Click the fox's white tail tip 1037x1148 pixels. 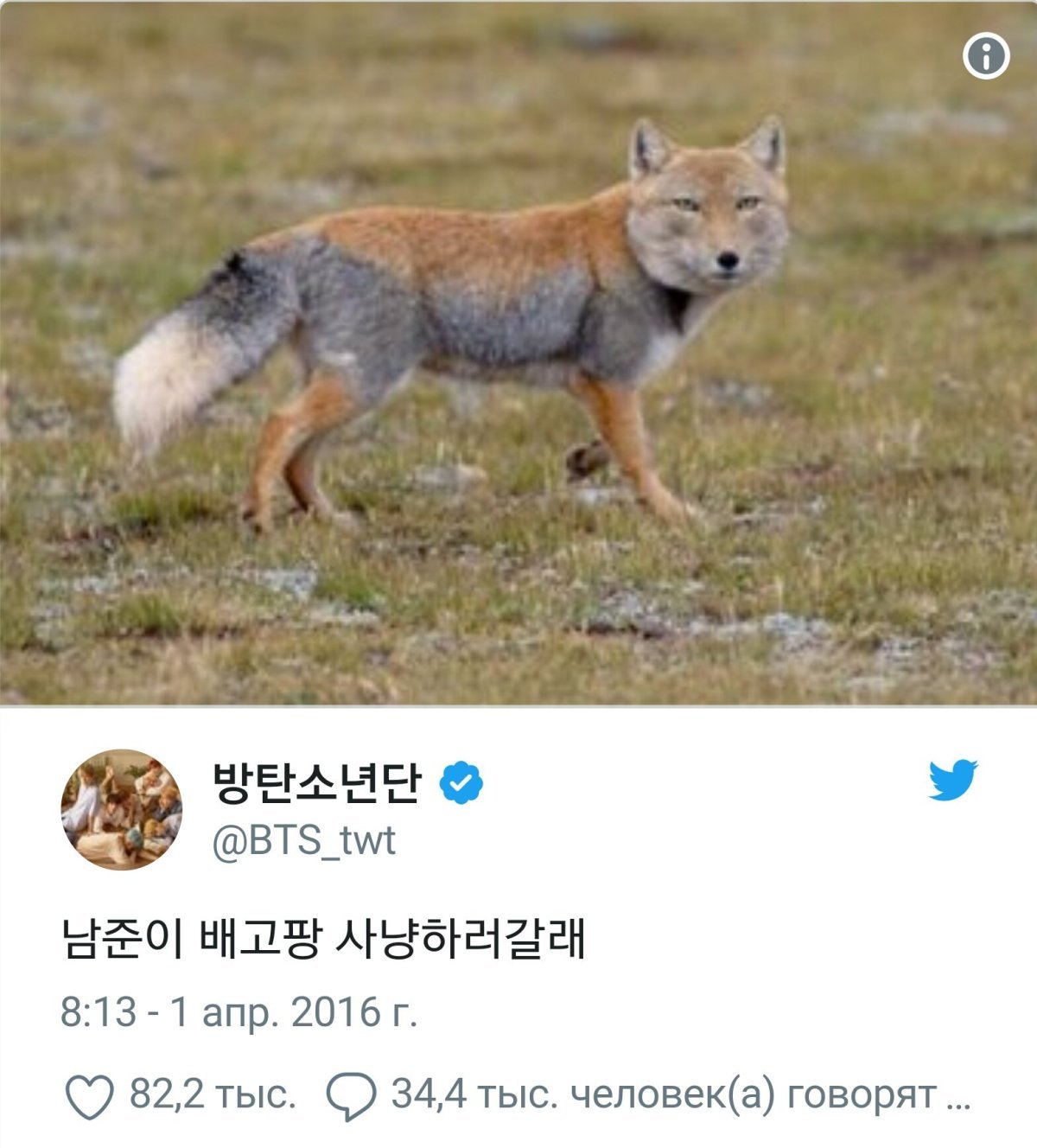click(164, 380)
